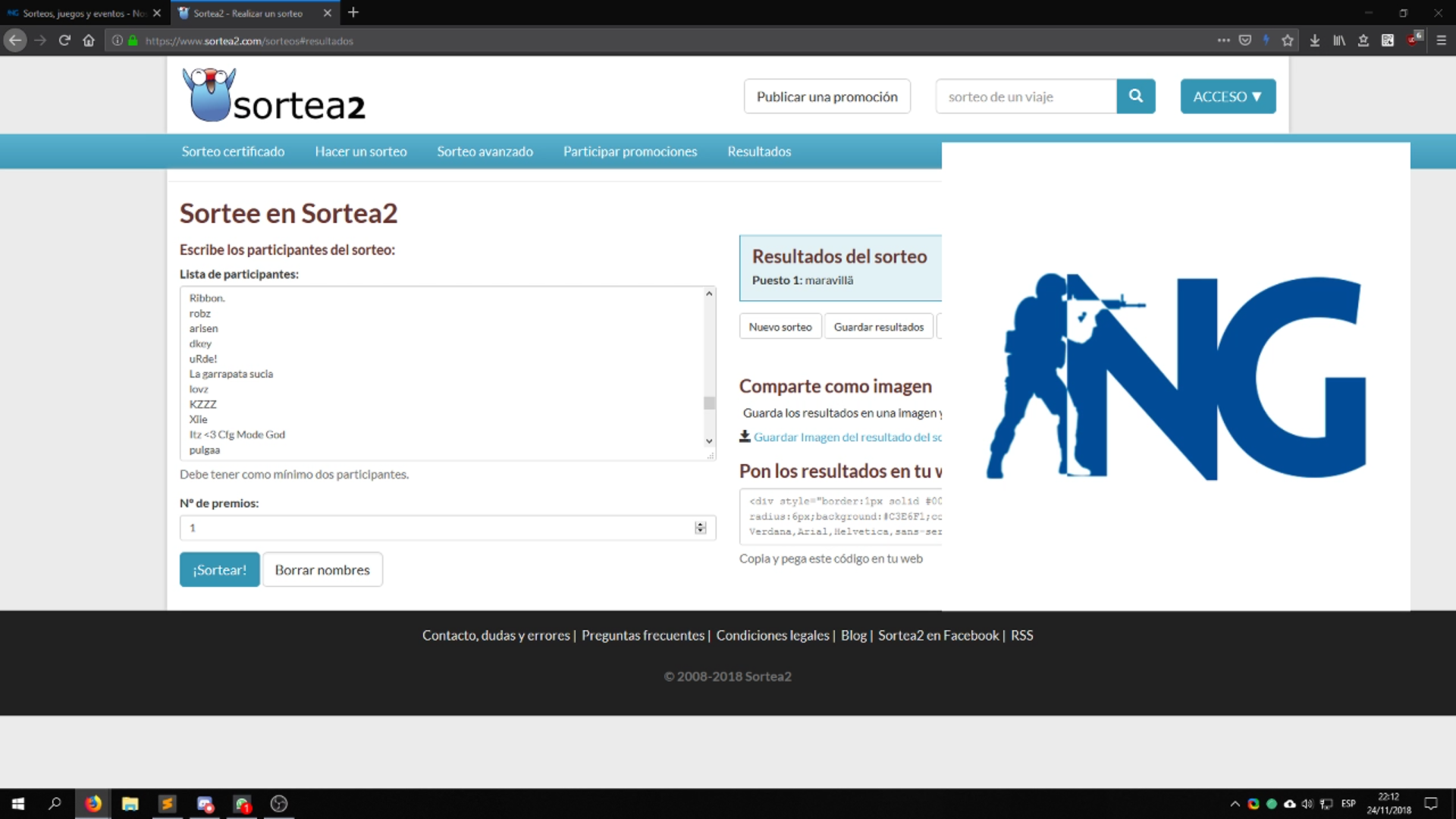Click the blue search magnifier button
Image resolution: width=1456 pixels, height=819 pixels.
1135,96
